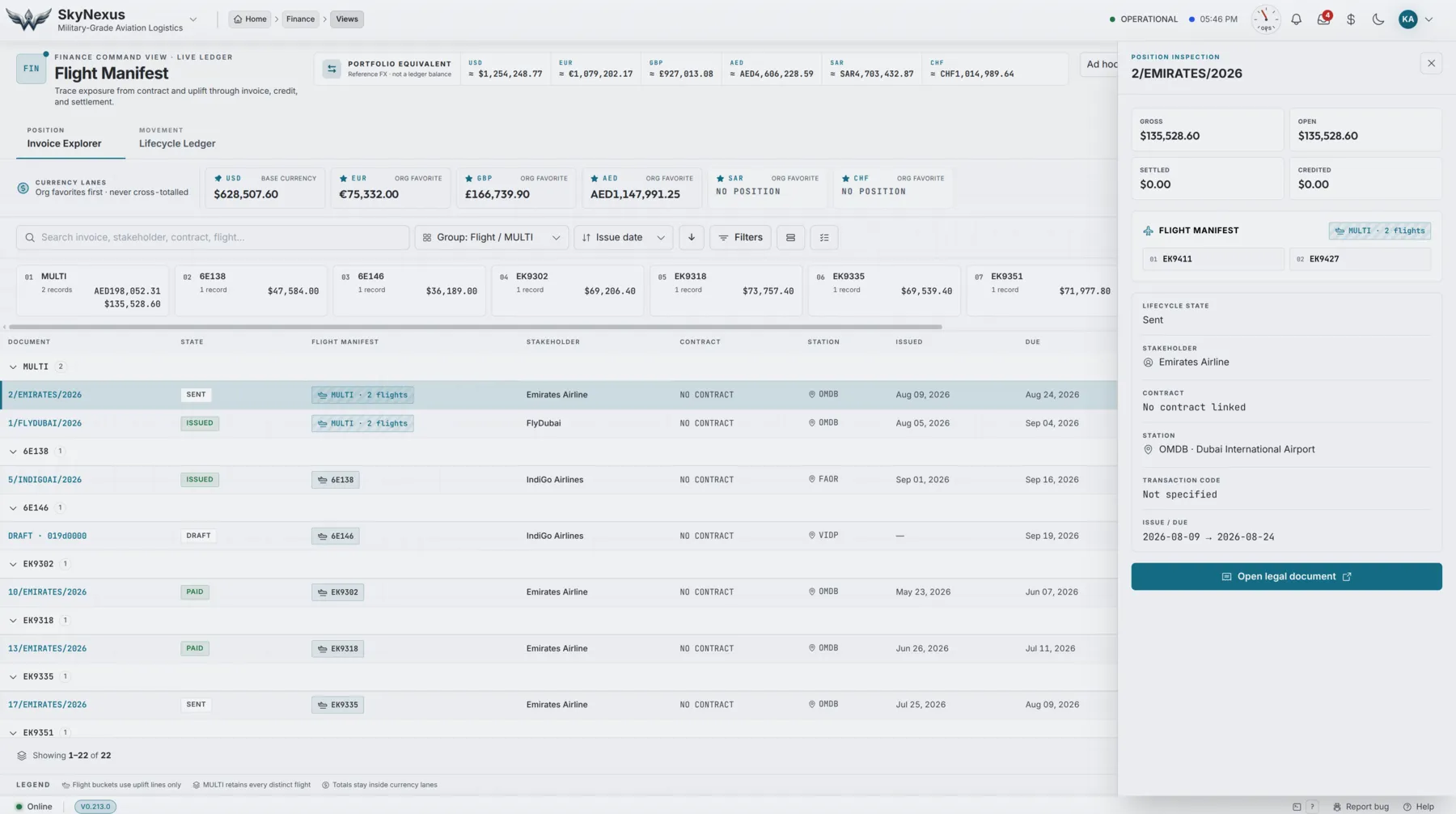Screen dimensions: 1456x814
Task: Switch to compact row density view
Action: tap(790, 238)
